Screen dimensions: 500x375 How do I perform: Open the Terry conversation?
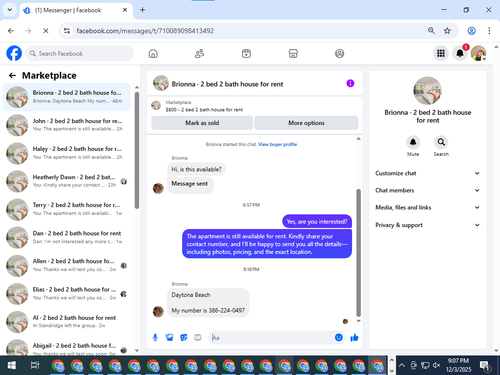67,209
